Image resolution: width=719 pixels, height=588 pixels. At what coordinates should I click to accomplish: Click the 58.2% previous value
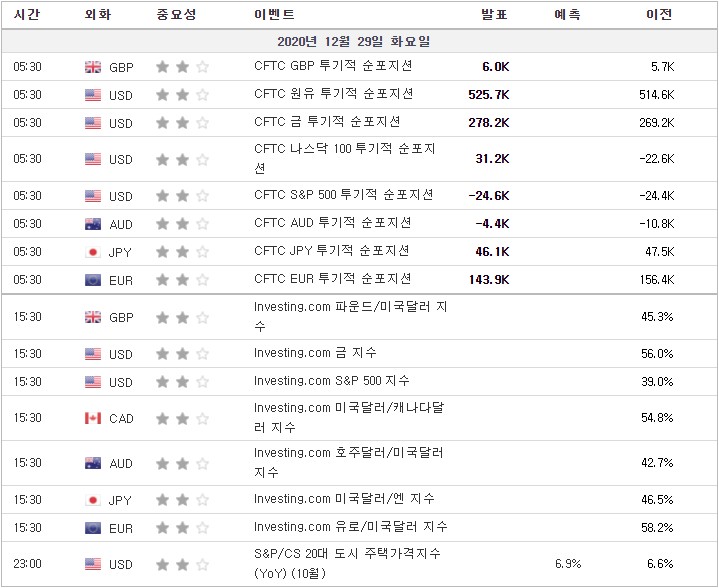[657, 528]
